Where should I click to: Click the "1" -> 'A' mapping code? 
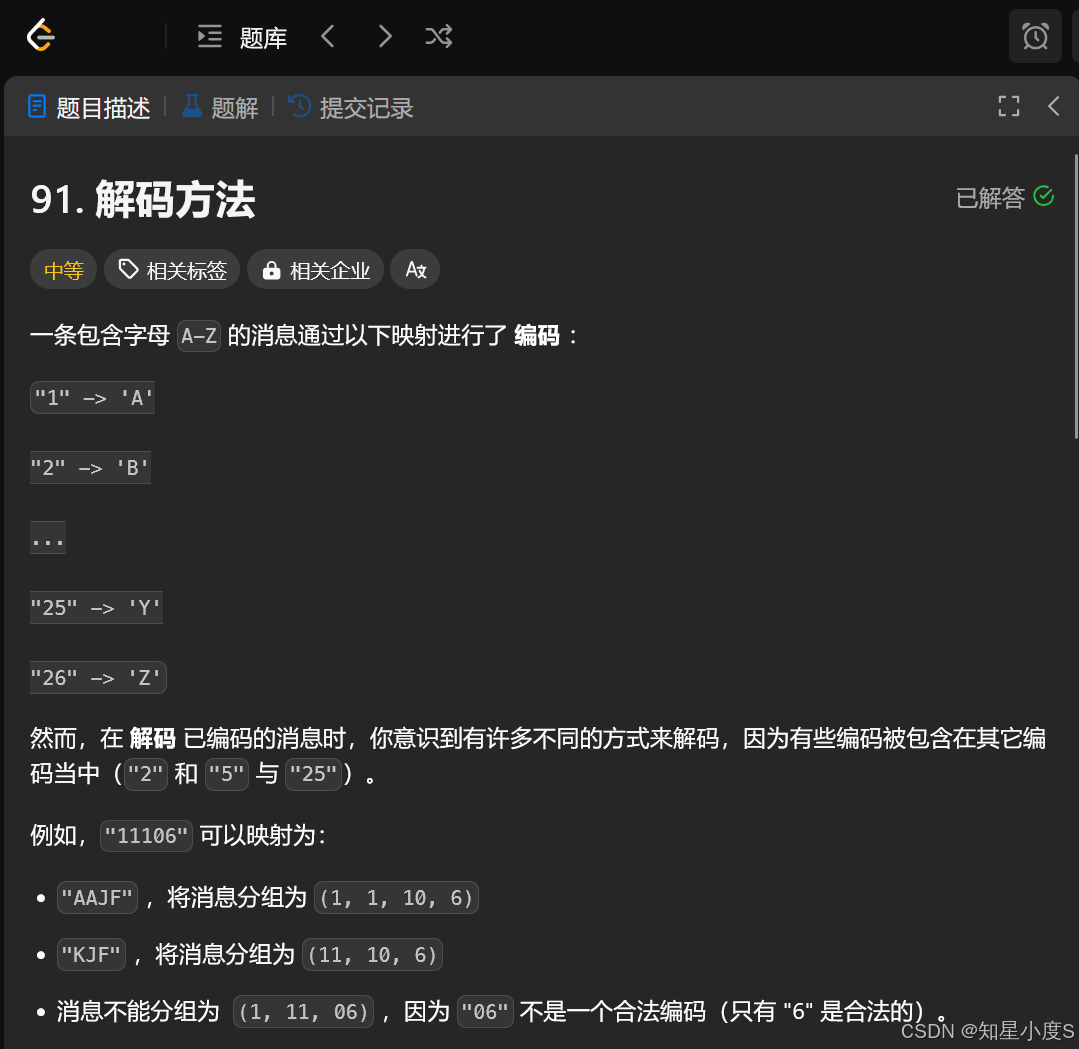point(93,398)
